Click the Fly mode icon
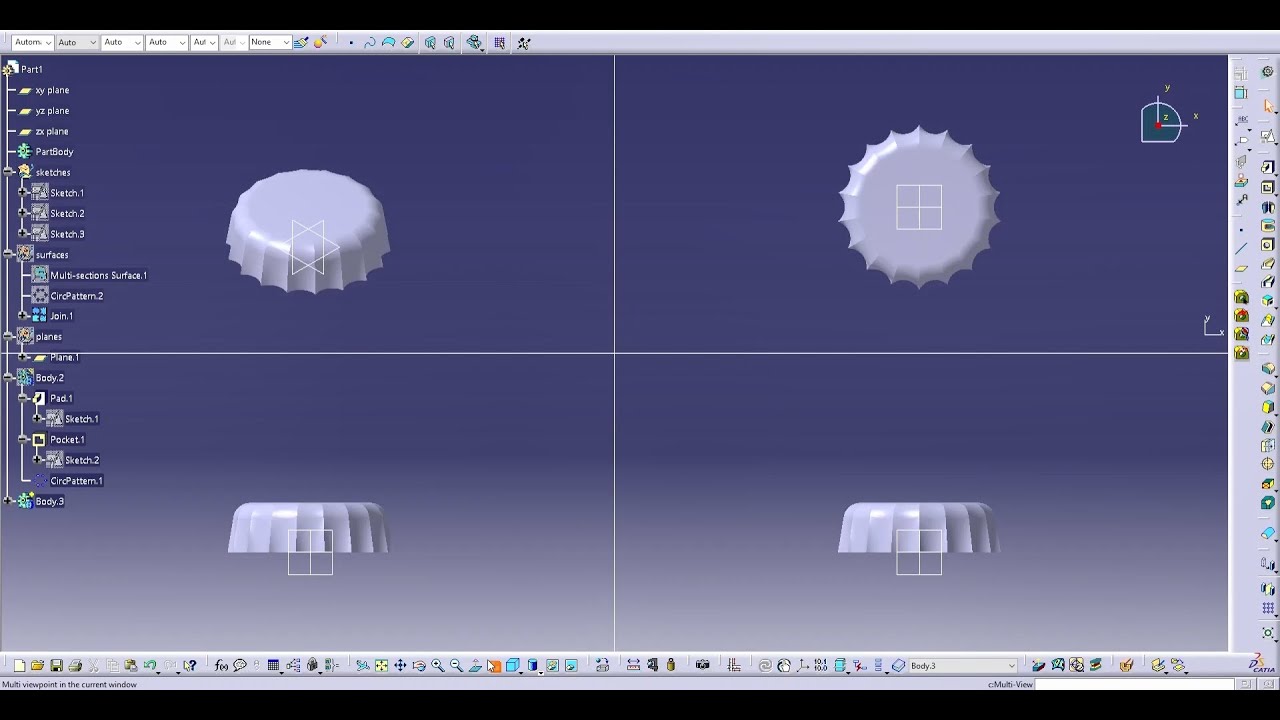The image size is (1280, 720). point(362,665)
